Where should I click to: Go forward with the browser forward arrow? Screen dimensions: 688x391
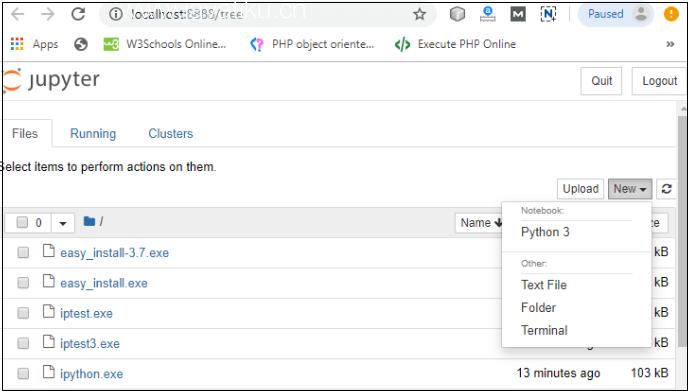click(x=47, y=14)
